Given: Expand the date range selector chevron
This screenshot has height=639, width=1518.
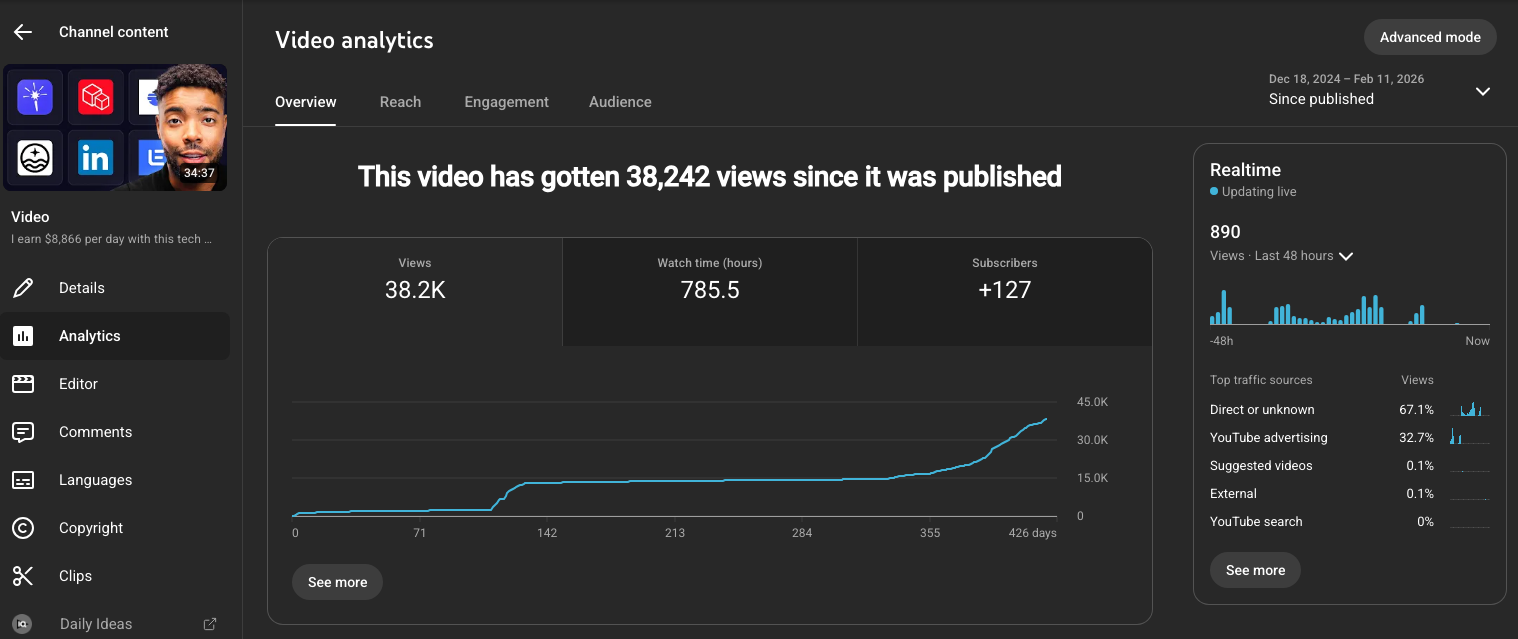Looking at the screenshot, I should (x=1483, y=91).
